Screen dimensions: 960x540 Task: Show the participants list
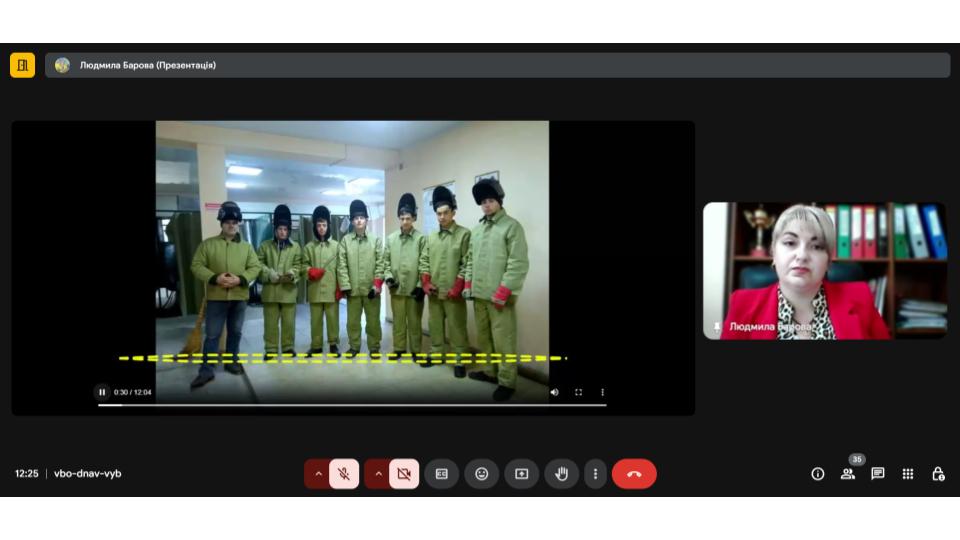click(x=847, y=474)
